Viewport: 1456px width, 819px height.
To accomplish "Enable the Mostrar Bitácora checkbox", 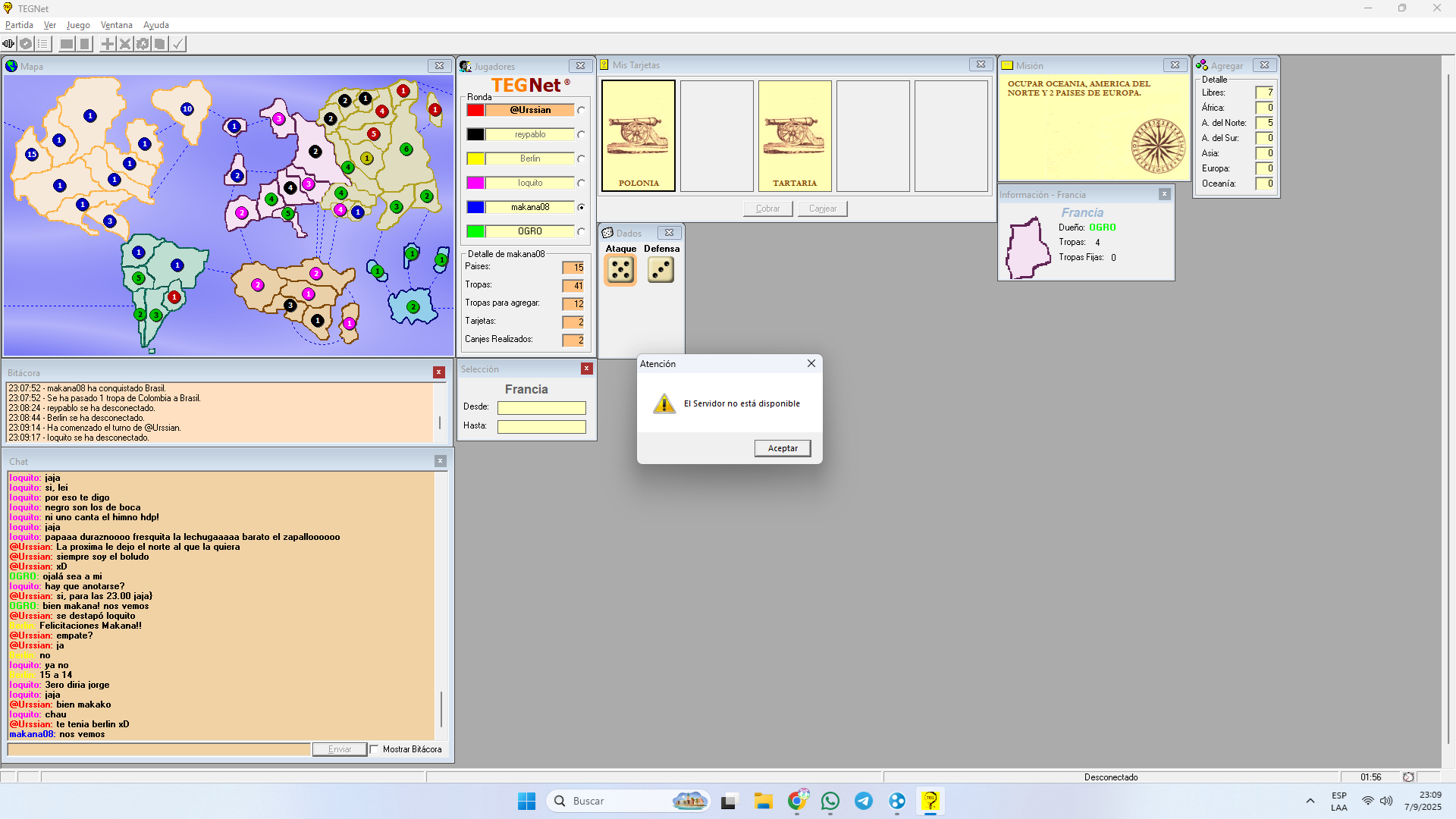I will [x=375, y=749].
